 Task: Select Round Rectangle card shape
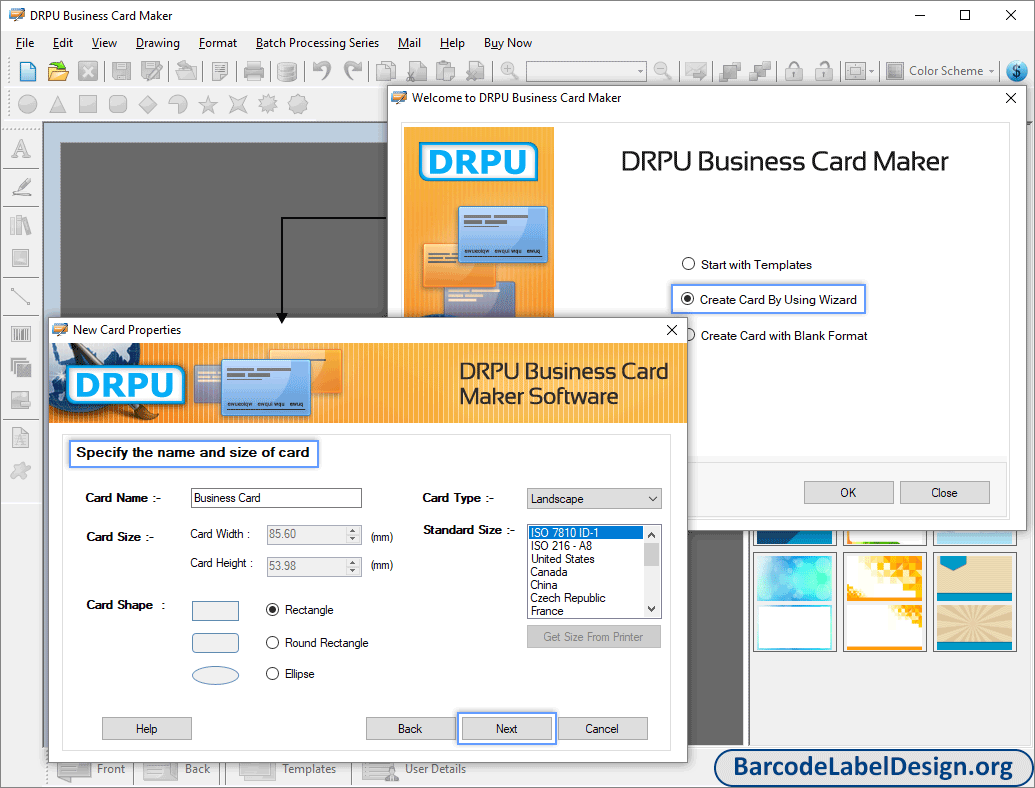[x=317, y=643]
